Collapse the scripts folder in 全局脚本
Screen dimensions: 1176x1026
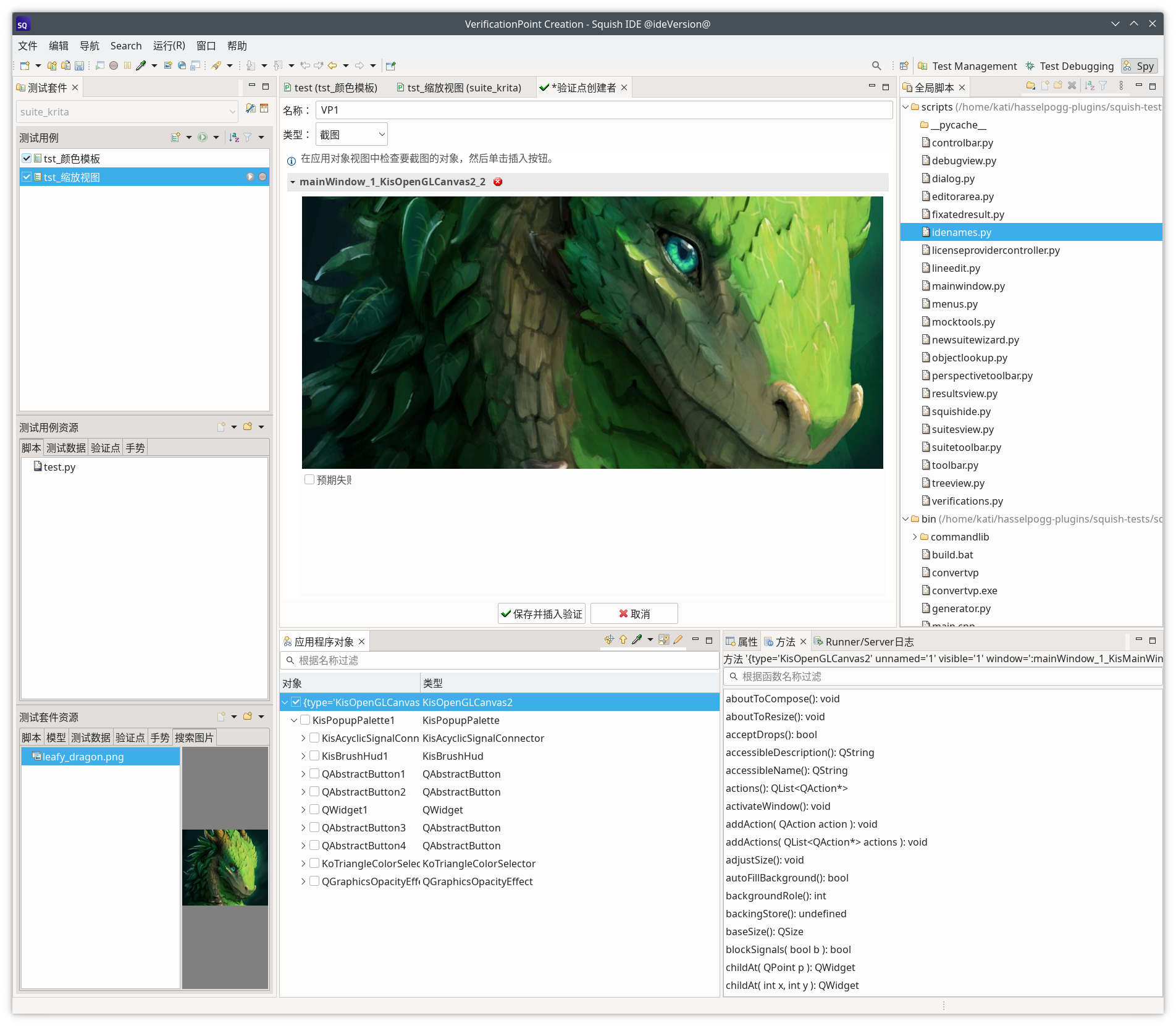click(x=905, y=106)
